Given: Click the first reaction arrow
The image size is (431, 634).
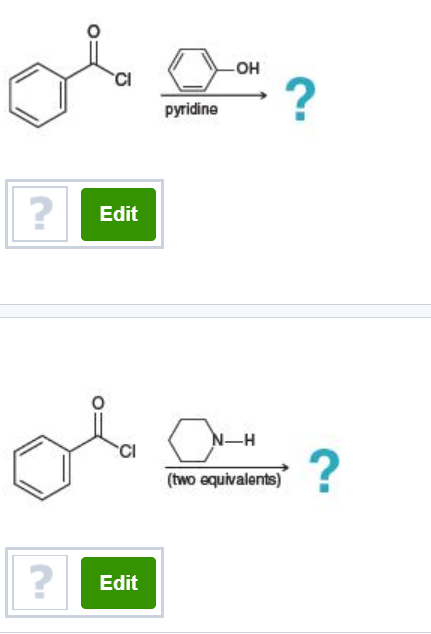Looking at the screenshot, I should click(214, 95).
